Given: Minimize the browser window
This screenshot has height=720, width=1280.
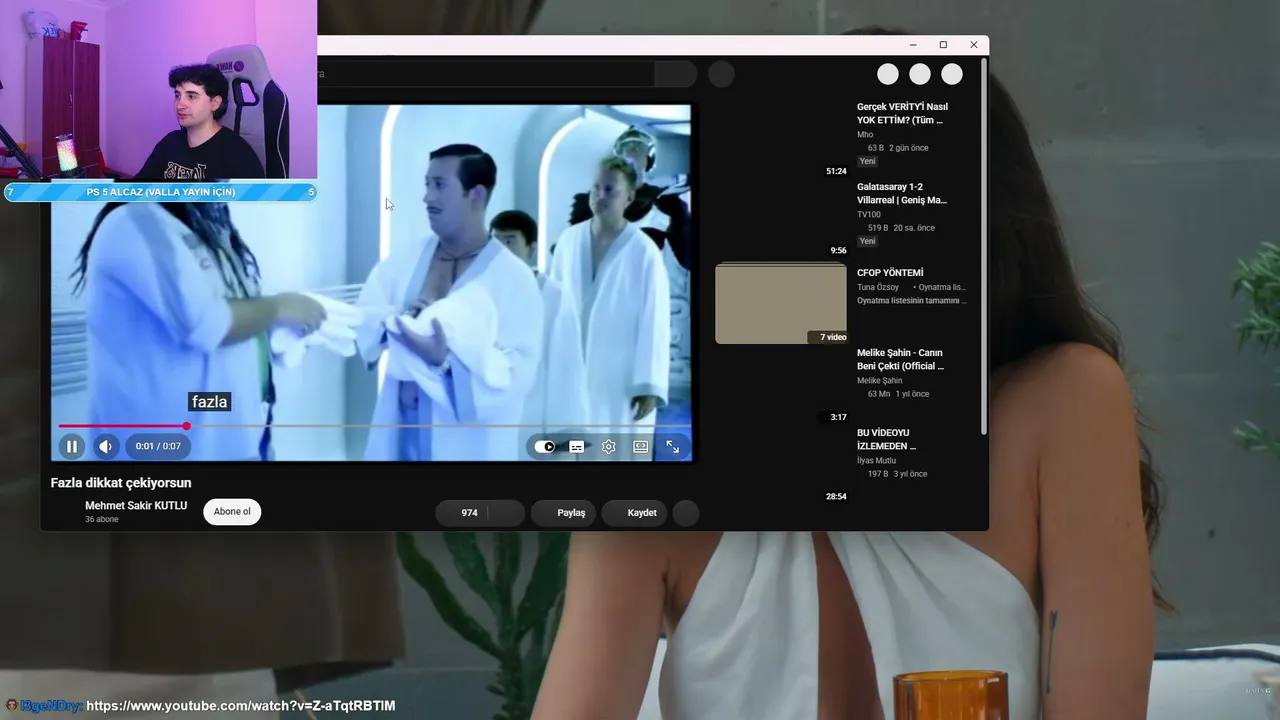Looking at the screenshot, I should [x=913, y=45].
